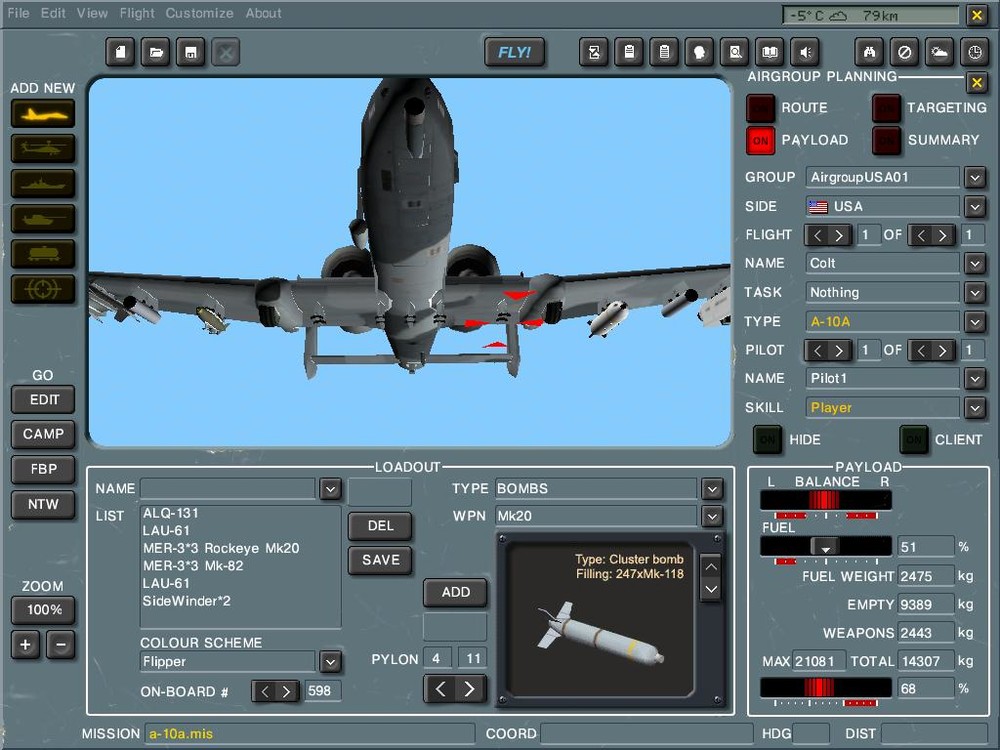
Task: Save the mission with floppy disk icon
Action: 191,52
